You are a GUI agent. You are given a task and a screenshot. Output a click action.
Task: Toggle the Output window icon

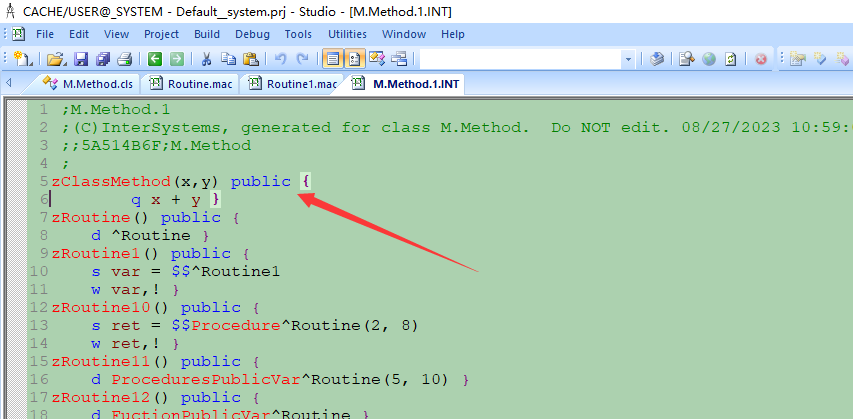(x=376, y=59)
